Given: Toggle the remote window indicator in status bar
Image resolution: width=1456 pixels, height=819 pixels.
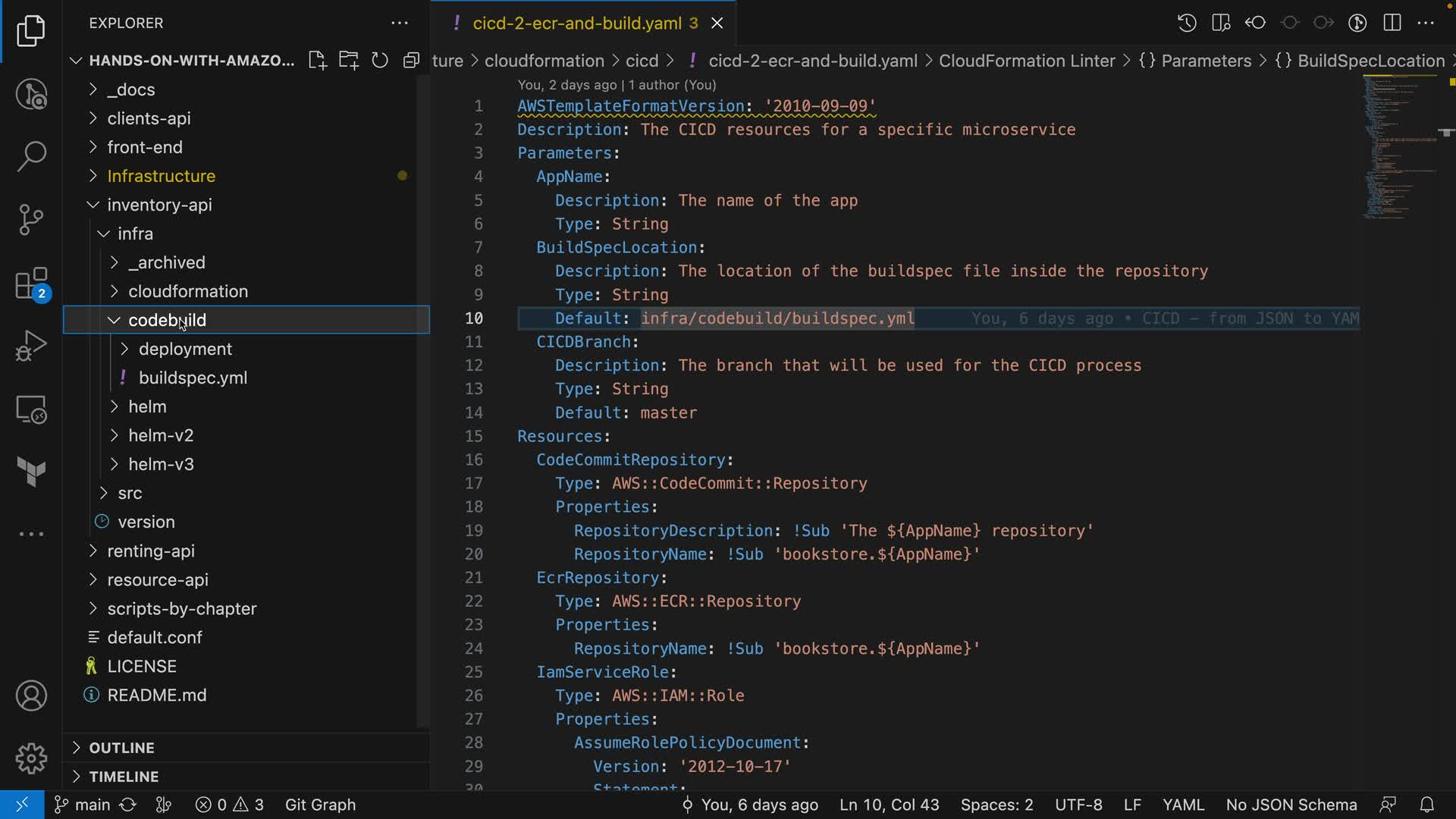Looking at the screenshot, I should pyautogui.click(x=22, y=805).
